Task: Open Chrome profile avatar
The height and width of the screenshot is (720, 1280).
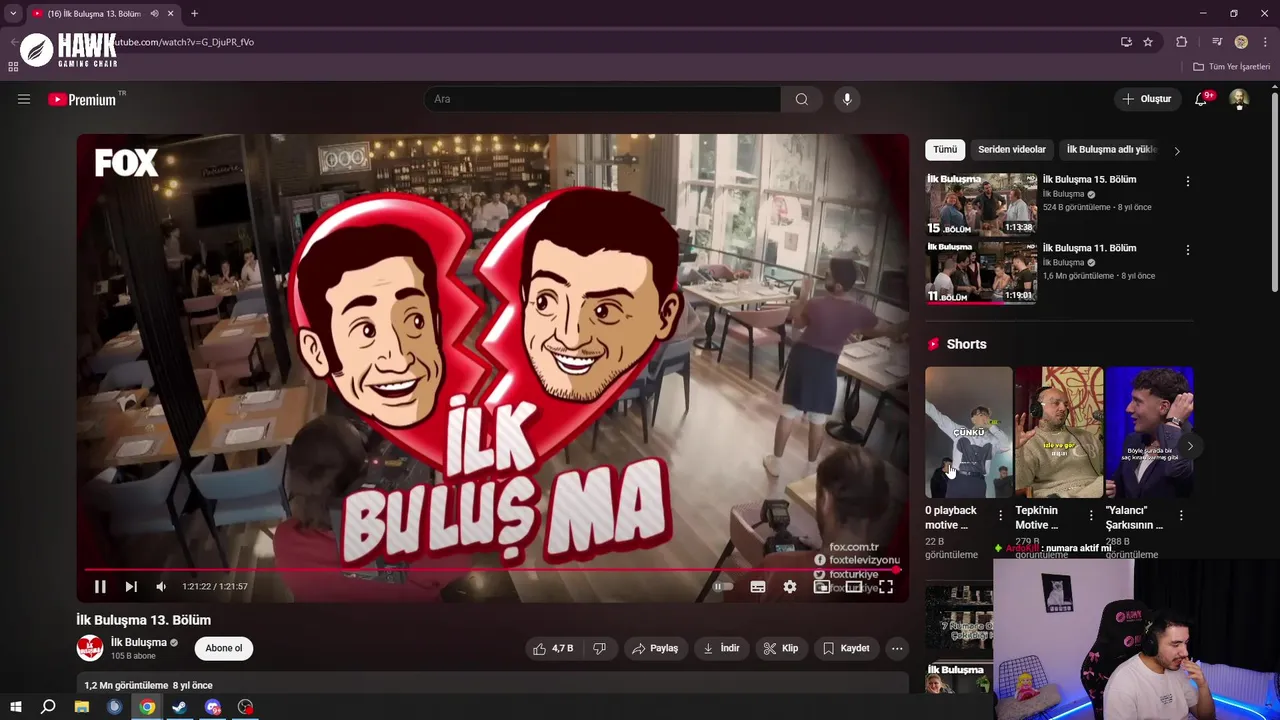Action: pos(1241,42)
